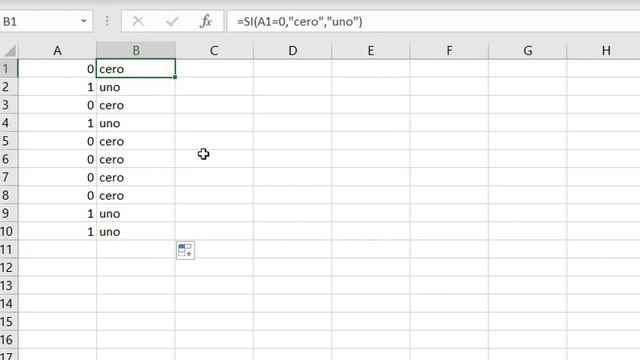640x360 pixels.
Task: Click the fill handle of cell B1
Action: pos(175,77)
